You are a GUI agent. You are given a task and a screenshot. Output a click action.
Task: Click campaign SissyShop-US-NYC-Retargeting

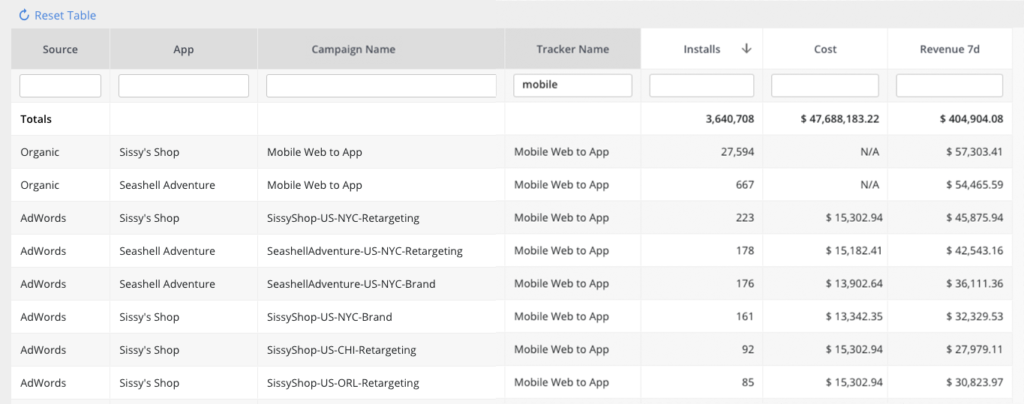343,218
